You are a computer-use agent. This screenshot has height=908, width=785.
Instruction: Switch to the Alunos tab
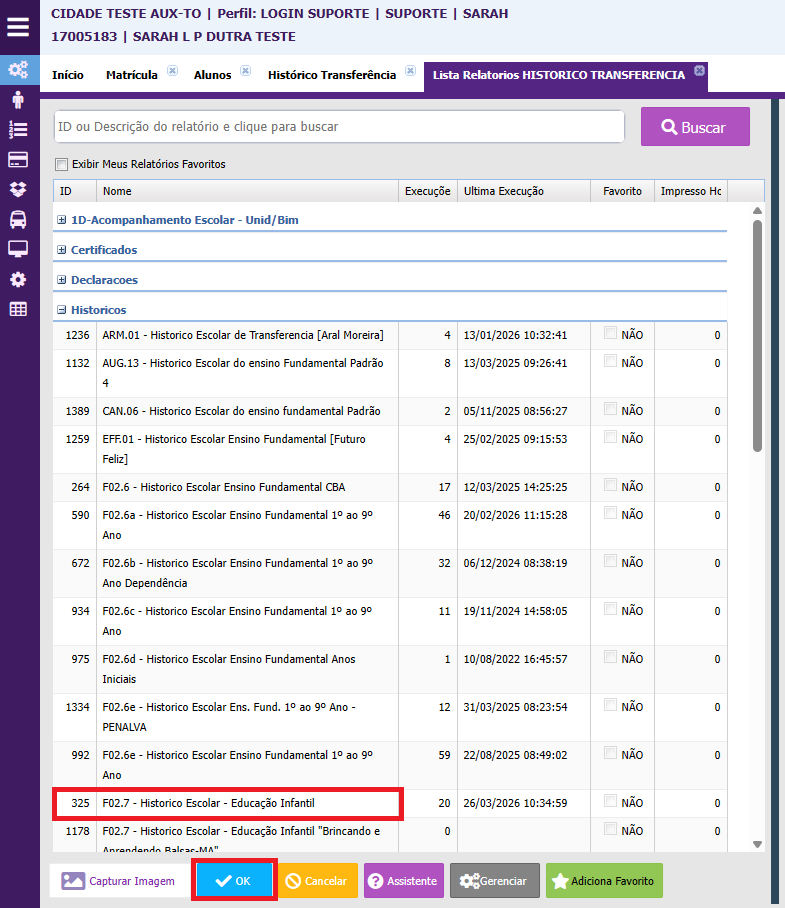212,75
